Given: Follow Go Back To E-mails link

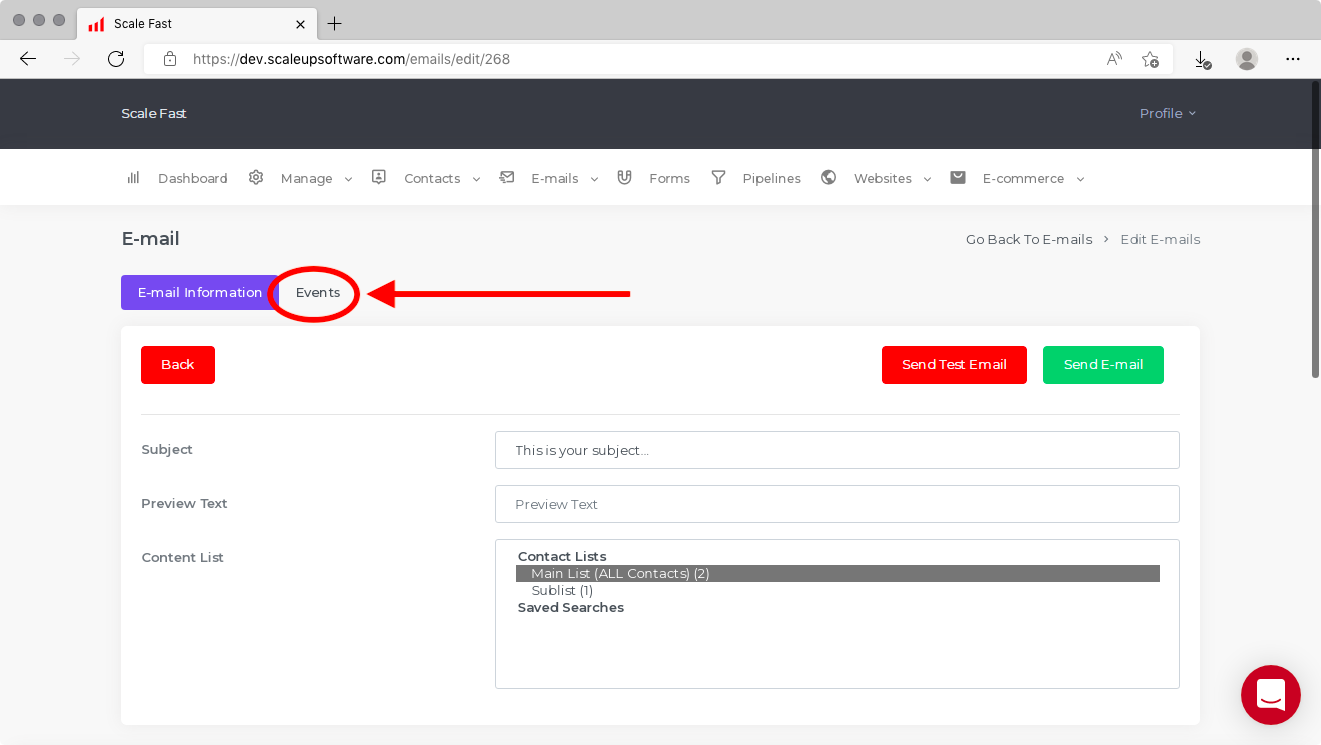Looking at the screenshot, I should point(1029,240).
